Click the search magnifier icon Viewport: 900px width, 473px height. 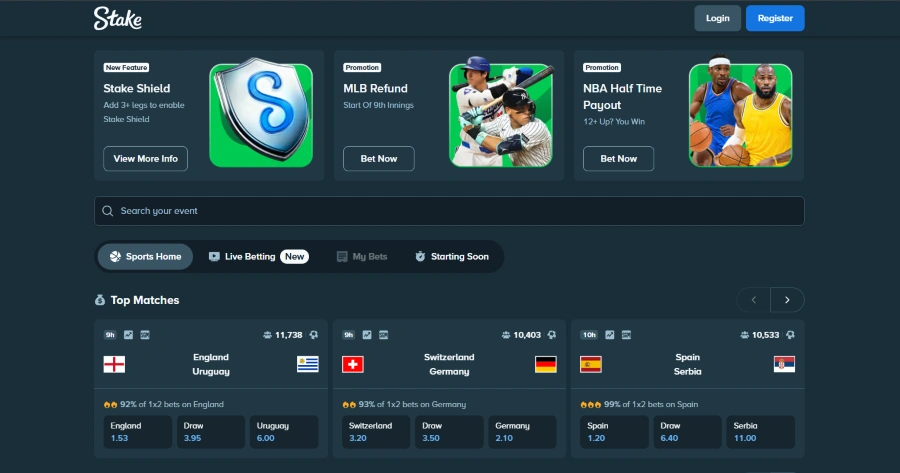107,211
